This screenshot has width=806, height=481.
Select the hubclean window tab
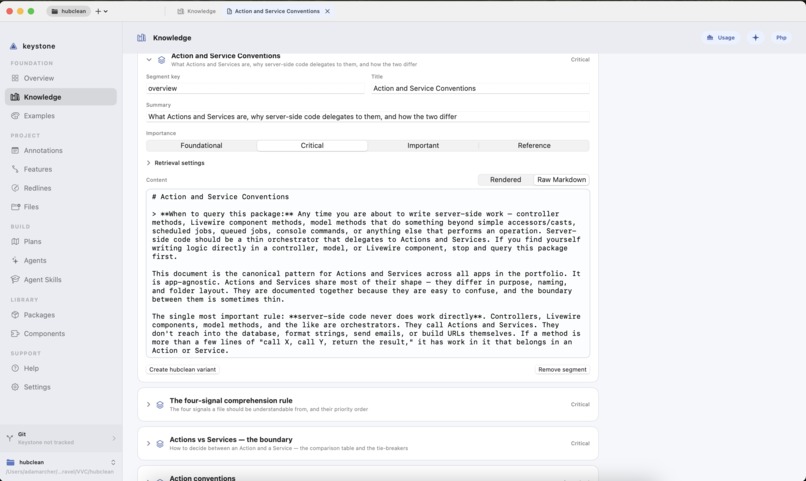click(x=68, y=11)
